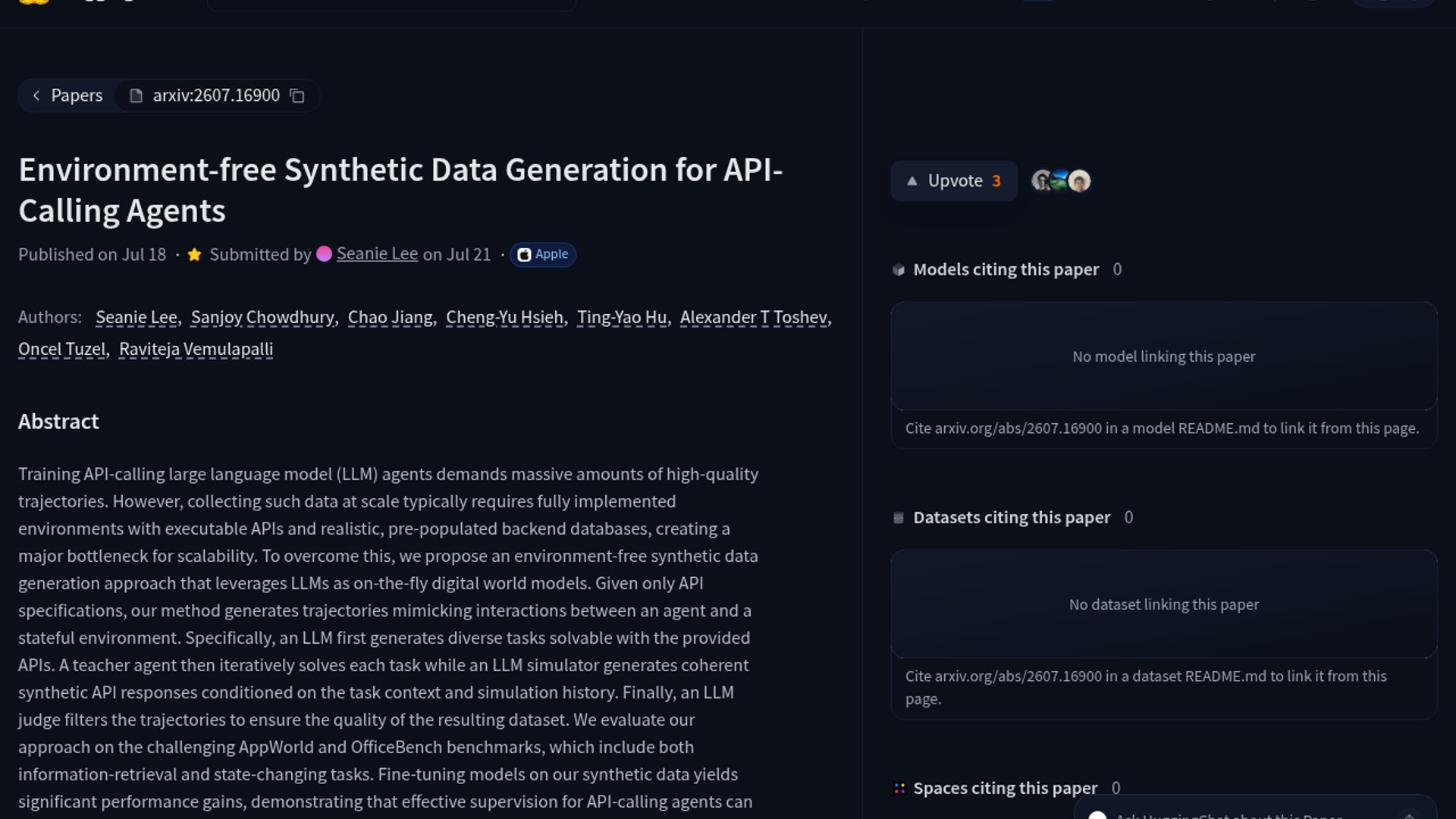Select author Ting-Yao Hu
The width and height of the screenshot is (1456, 819).
click(x=622, y=317)
